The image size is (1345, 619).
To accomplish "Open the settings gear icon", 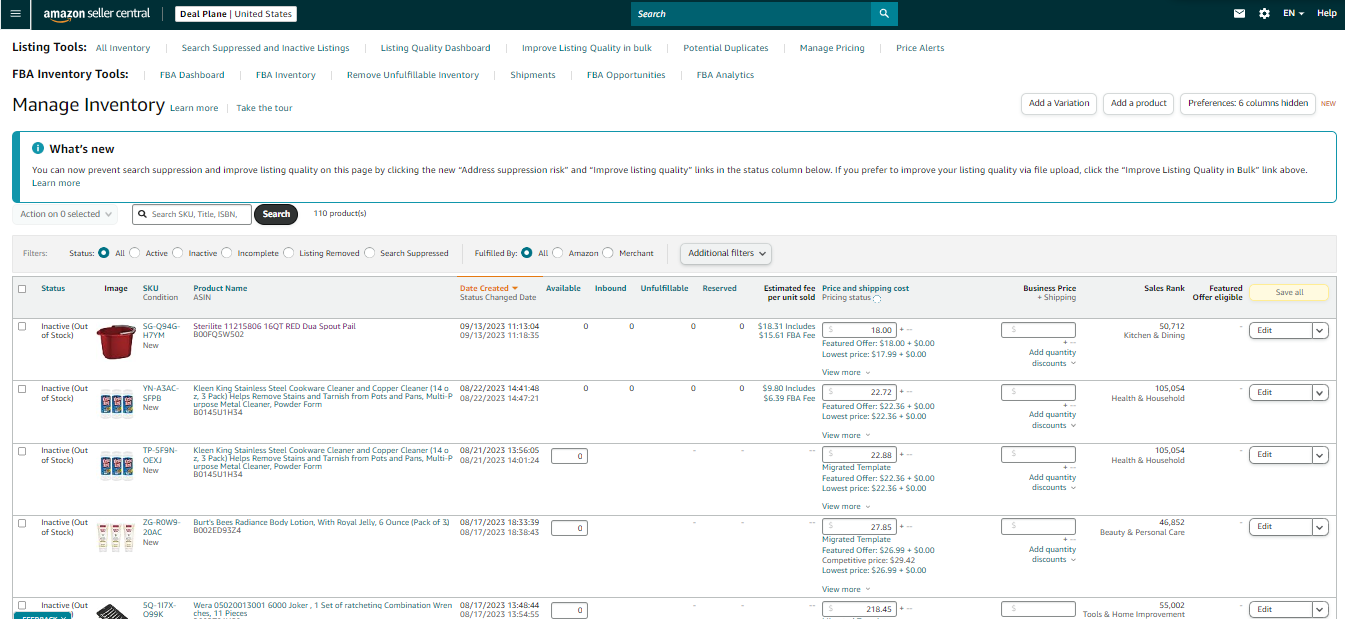I will pos(1265,14).
